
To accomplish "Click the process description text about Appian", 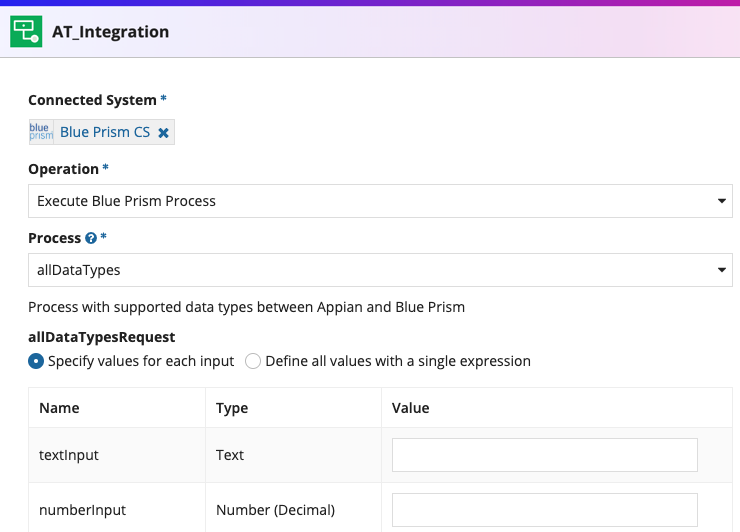I will click(x=246, y=307).
